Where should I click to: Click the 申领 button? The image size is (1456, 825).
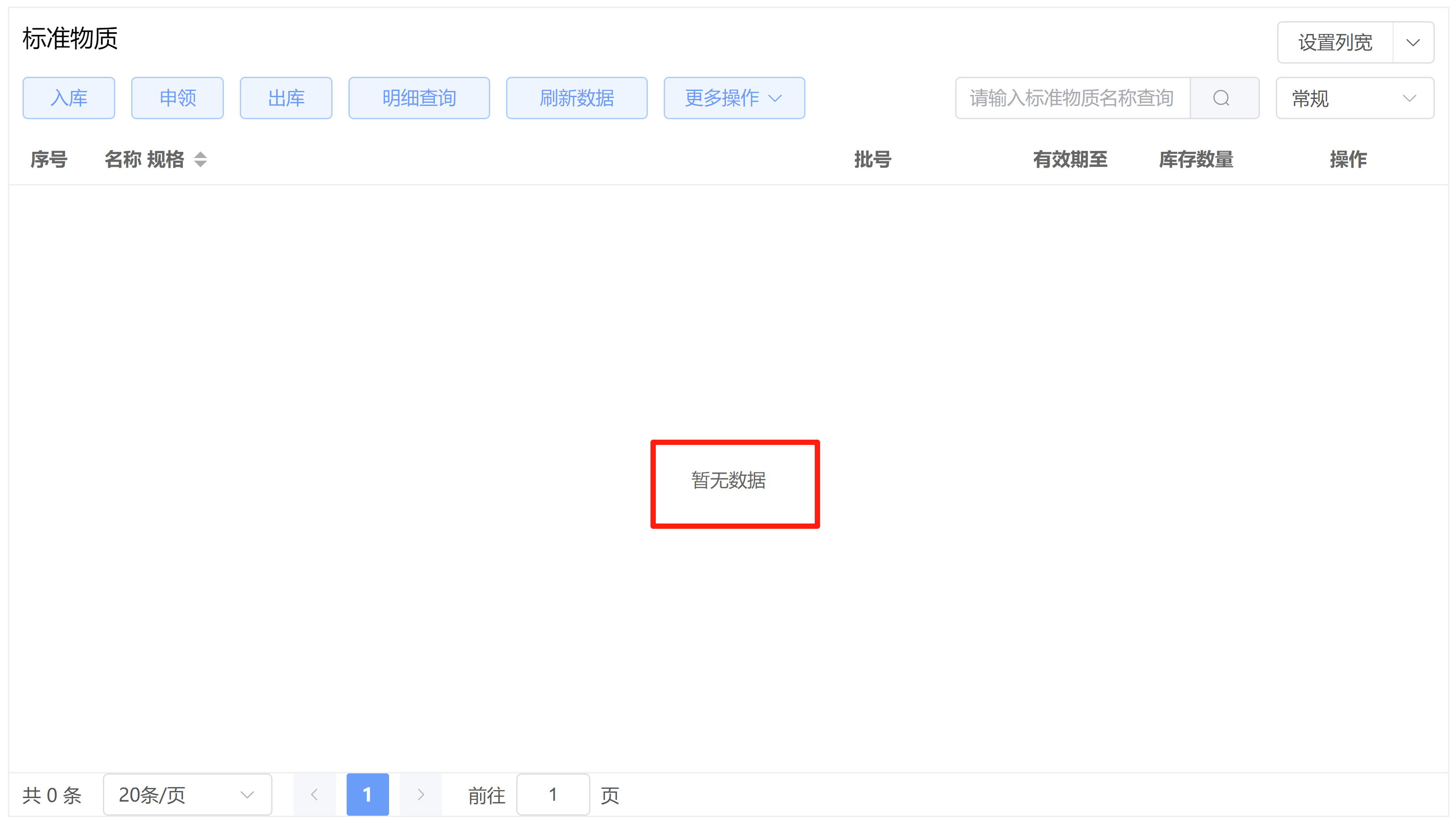(x=178, y=98)
